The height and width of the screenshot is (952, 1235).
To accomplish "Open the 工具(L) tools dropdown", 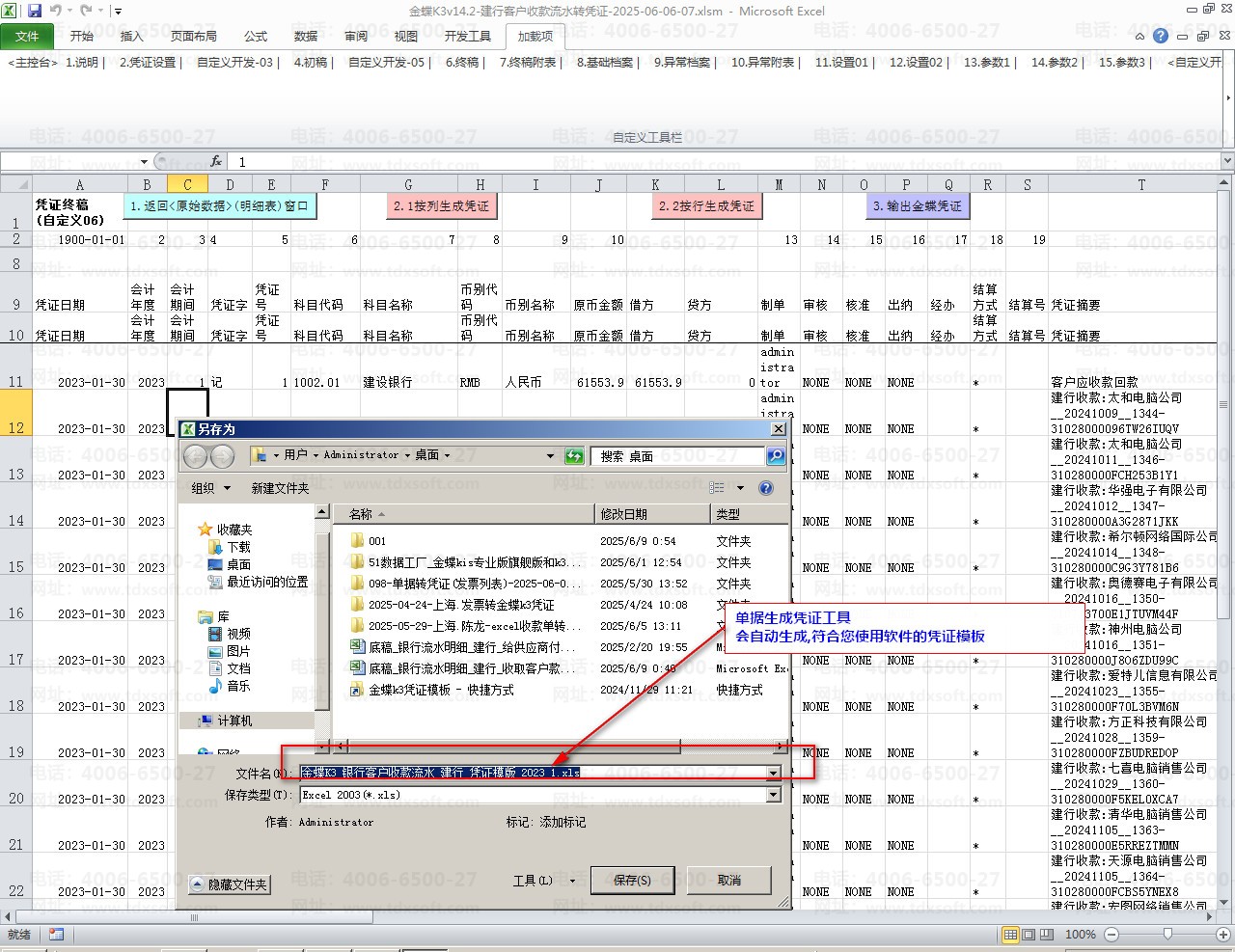I will tap(543, 881).
